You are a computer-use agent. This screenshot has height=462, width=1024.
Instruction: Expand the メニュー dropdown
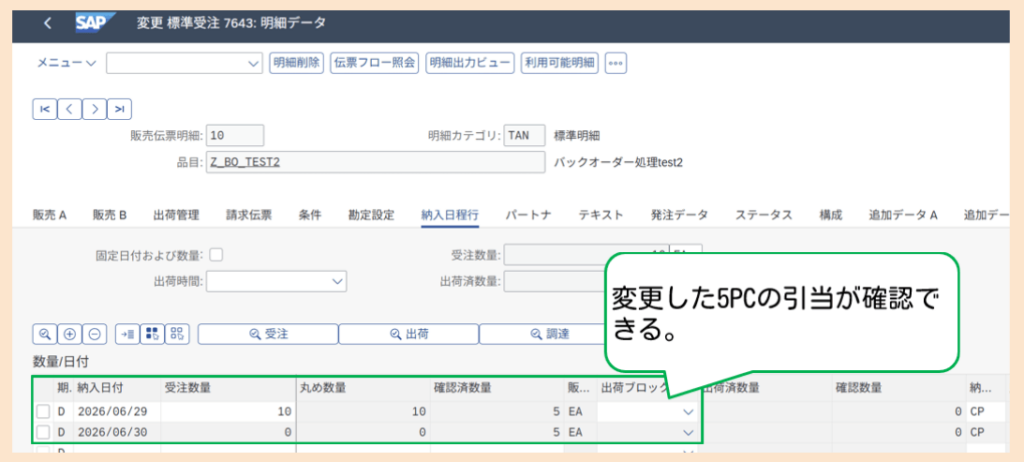tap(66, 63)
